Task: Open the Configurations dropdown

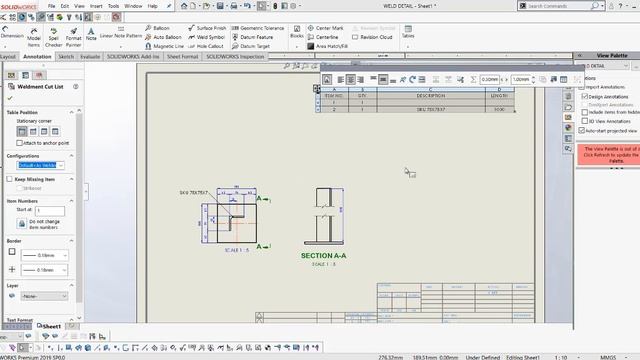Action: (x=61, y=165)
